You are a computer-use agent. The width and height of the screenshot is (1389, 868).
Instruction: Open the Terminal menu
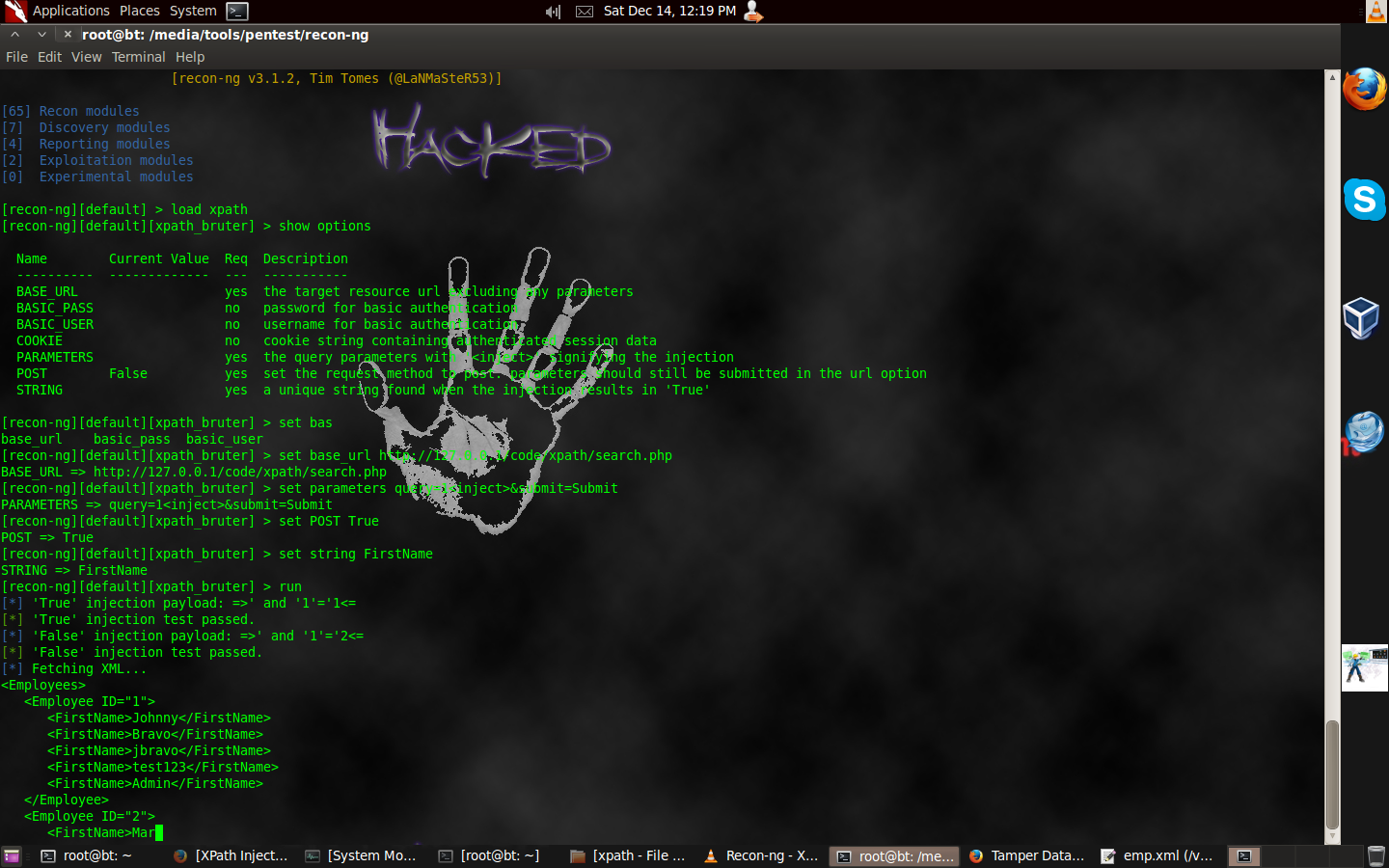click(x=138, y=57)
